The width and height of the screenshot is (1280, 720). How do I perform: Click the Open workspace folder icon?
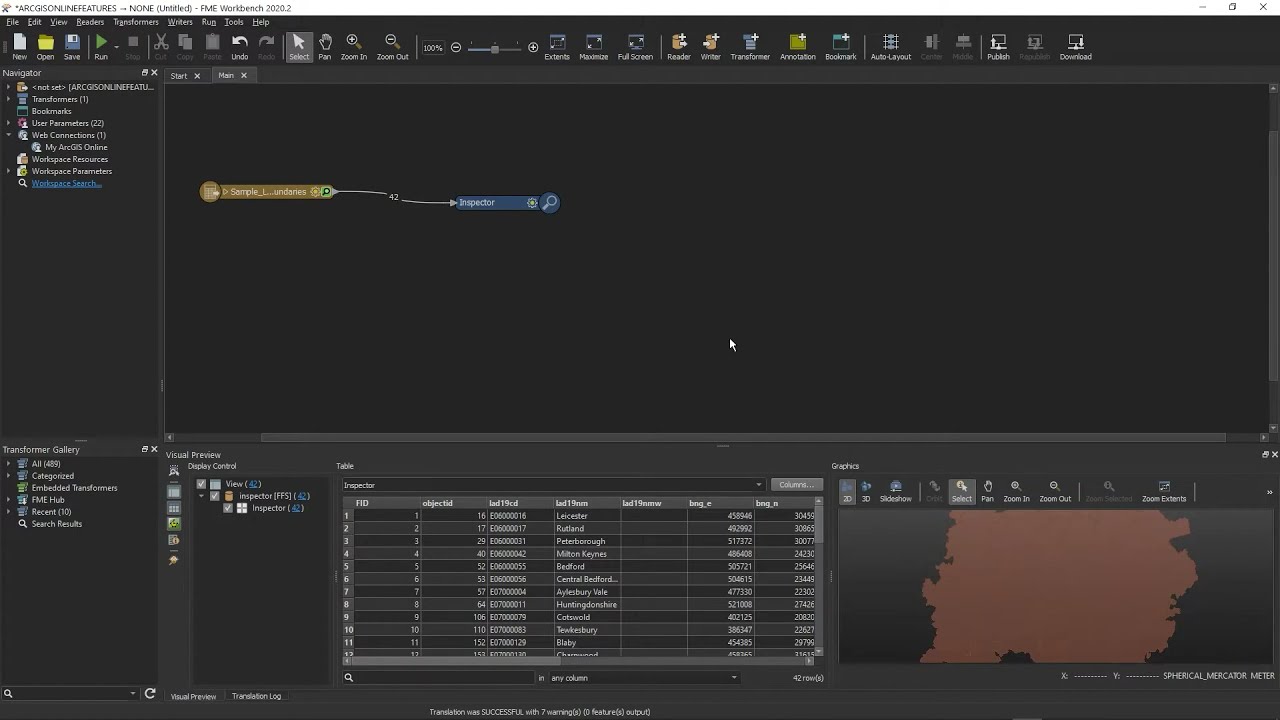(x=46, y=46)
